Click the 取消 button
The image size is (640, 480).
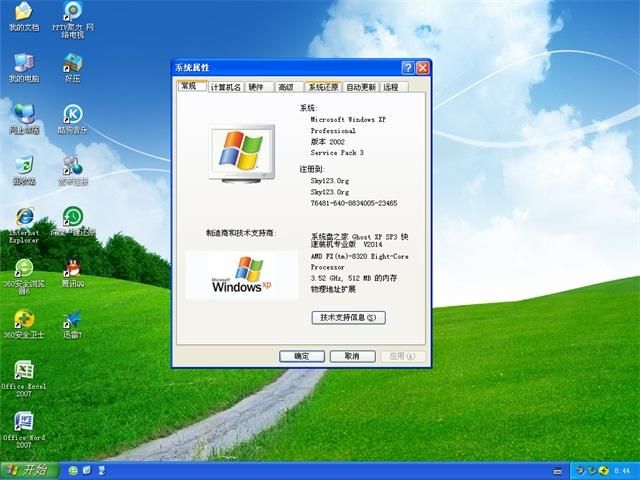352,356
